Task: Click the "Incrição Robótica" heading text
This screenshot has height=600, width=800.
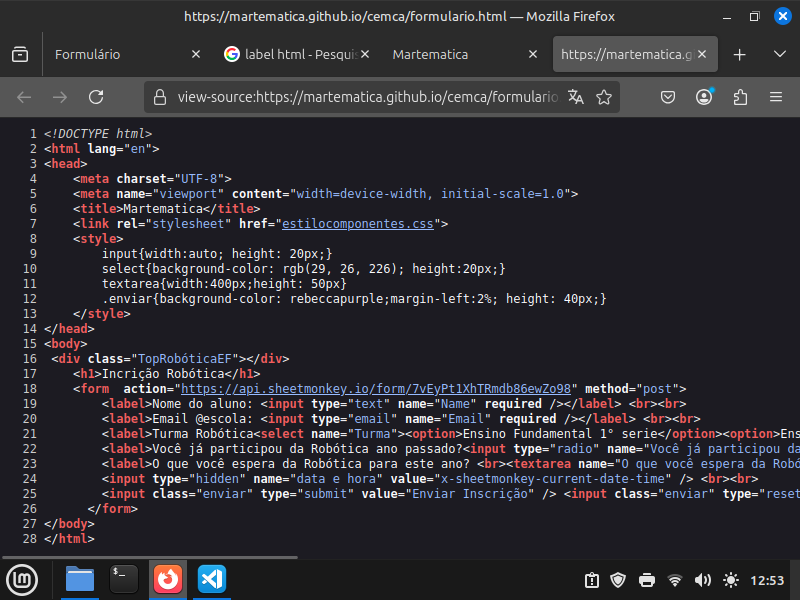Action: (163, 374)
